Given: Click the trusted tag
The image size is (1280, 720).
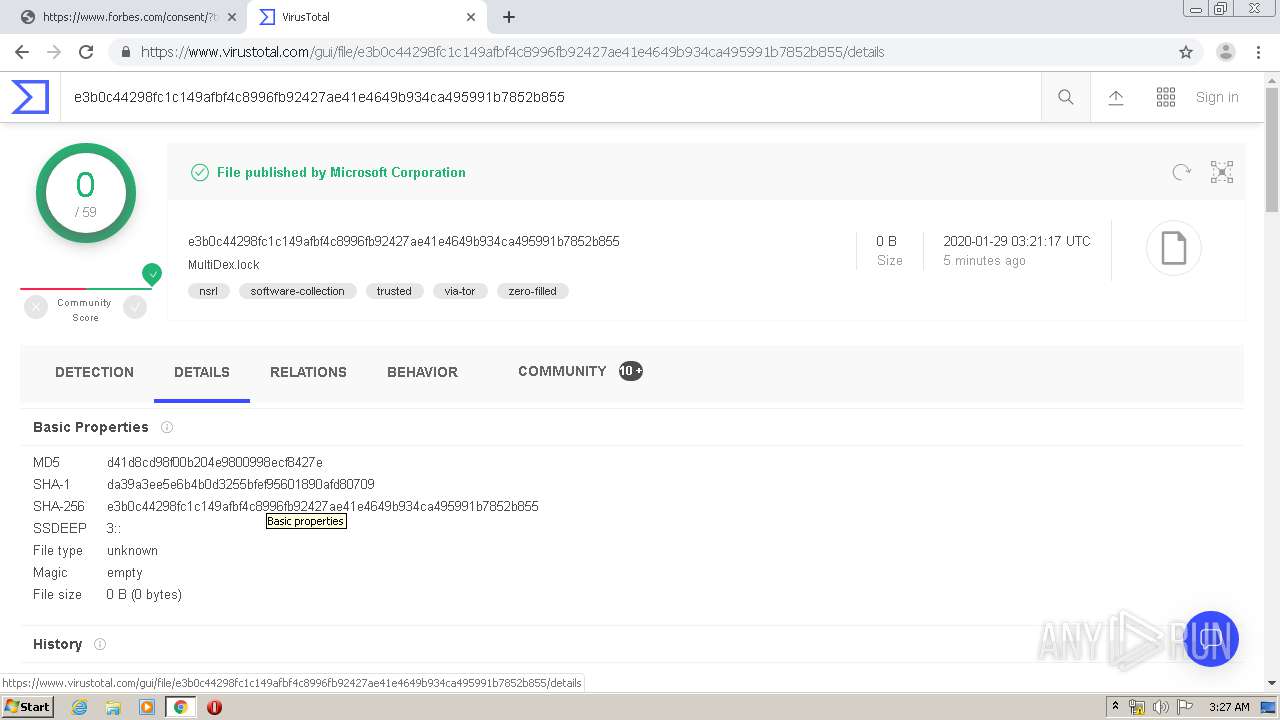Looking at the screenshot, I should click(x=394, y=291).
